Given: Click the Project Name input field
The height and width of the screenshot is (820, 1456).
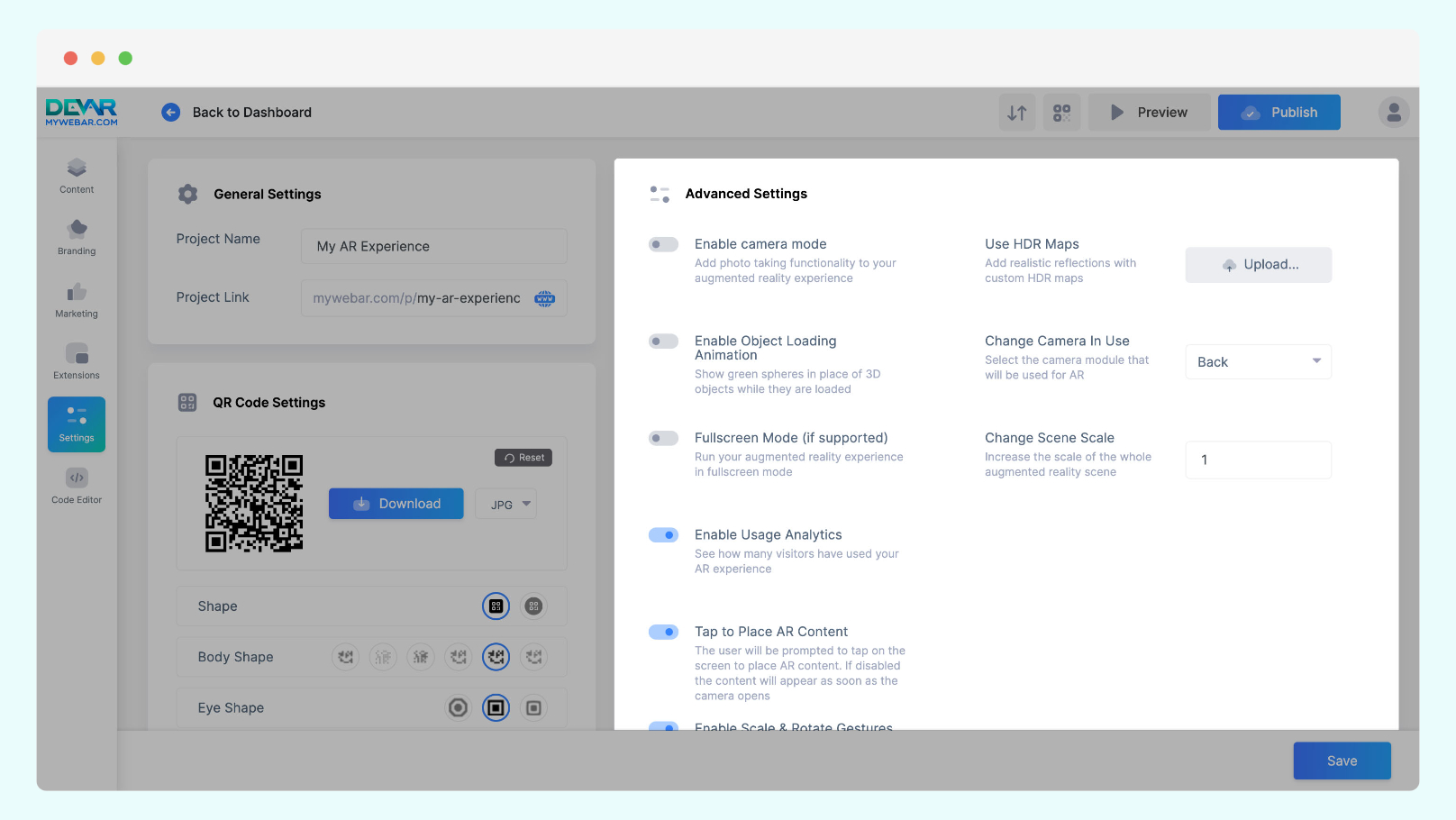Looking at the screenshot, I should 434,246.
